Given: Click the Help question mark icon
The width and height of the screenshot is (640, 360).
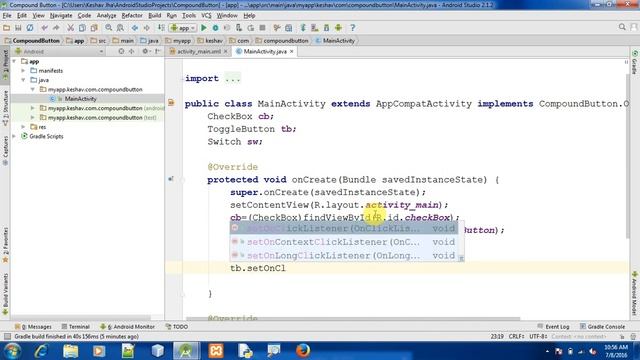Looking at the screenshot, I should 353,28.
